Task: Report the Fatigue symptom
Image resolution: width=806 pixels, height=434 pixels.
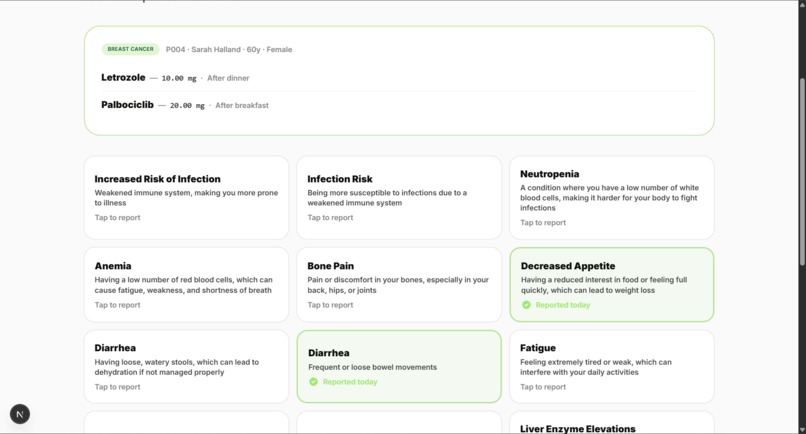Action: tap(612, 367)
